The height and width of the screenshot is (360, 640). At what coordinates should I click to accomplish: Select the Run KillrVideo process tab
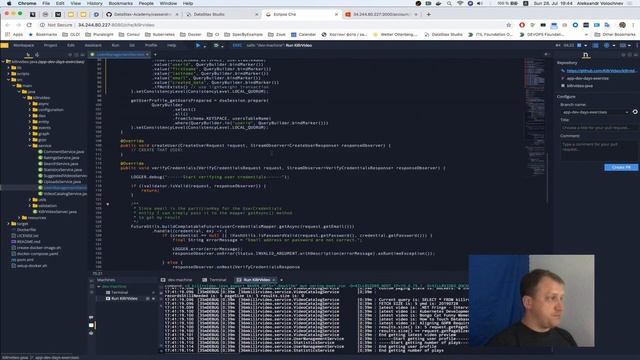(x=257, y=280)
